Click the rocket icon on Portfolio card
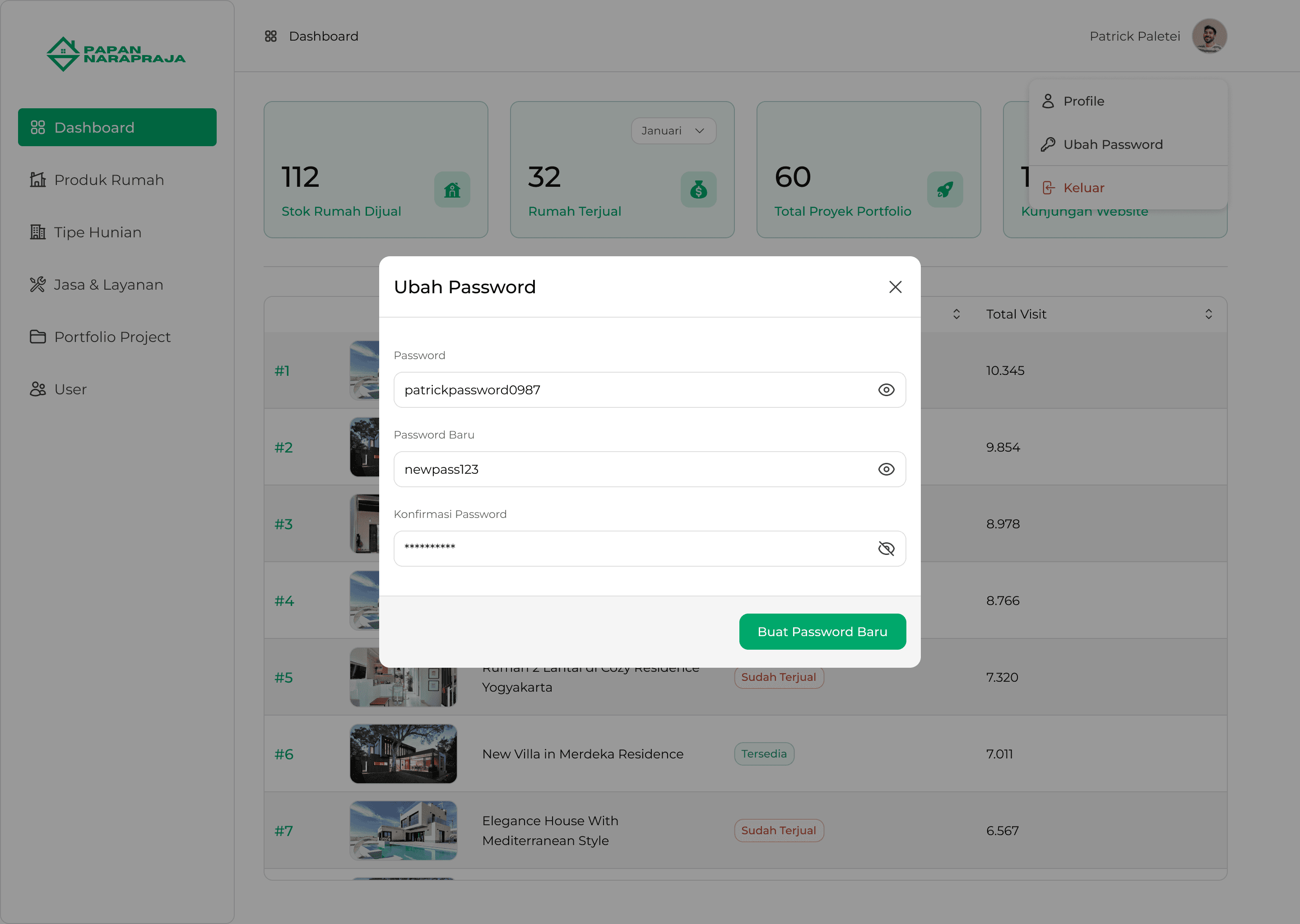 click(945, 190)
